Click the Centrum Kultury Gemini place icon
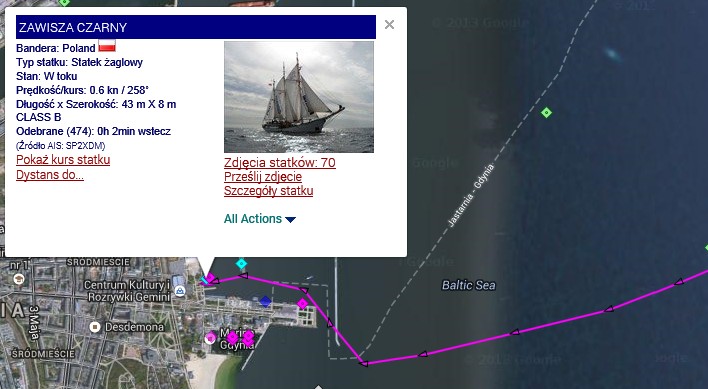The width and height of the screenshot is (708, 389). [180, 290]
